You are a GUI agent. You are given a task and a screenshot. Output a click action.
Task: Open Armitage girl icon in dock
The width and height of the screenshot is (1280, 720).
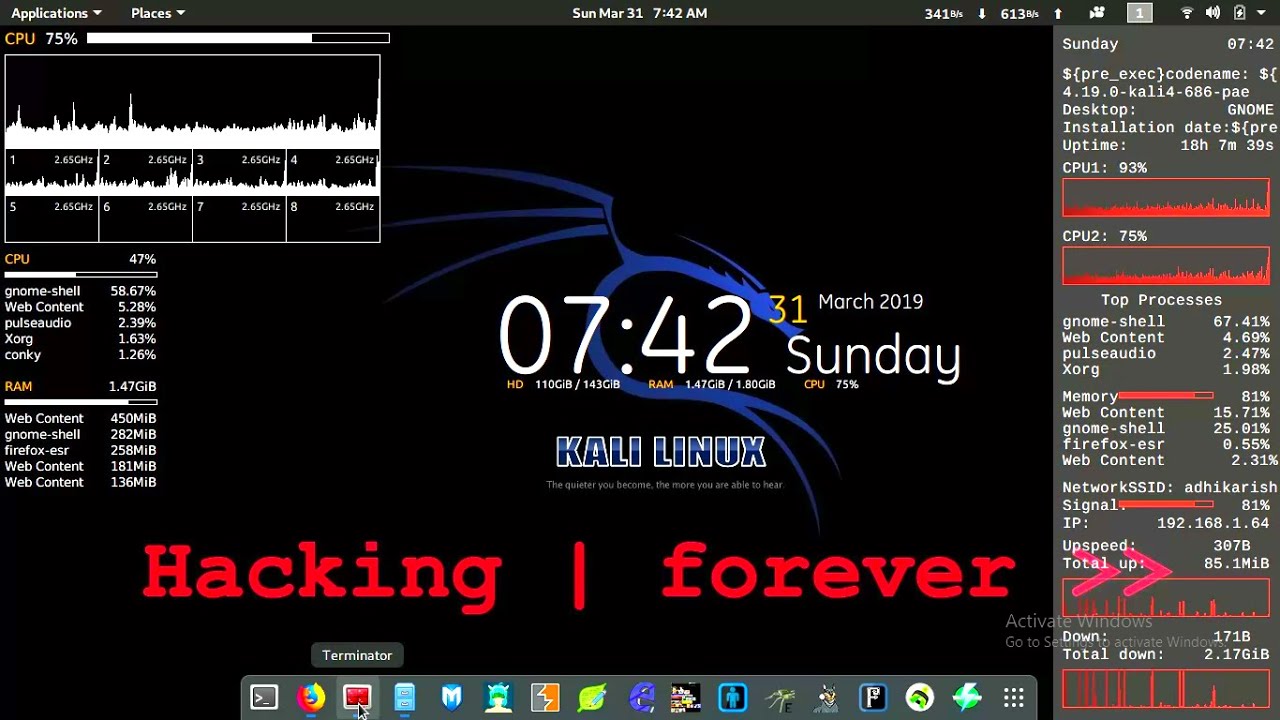coord(498,697)
